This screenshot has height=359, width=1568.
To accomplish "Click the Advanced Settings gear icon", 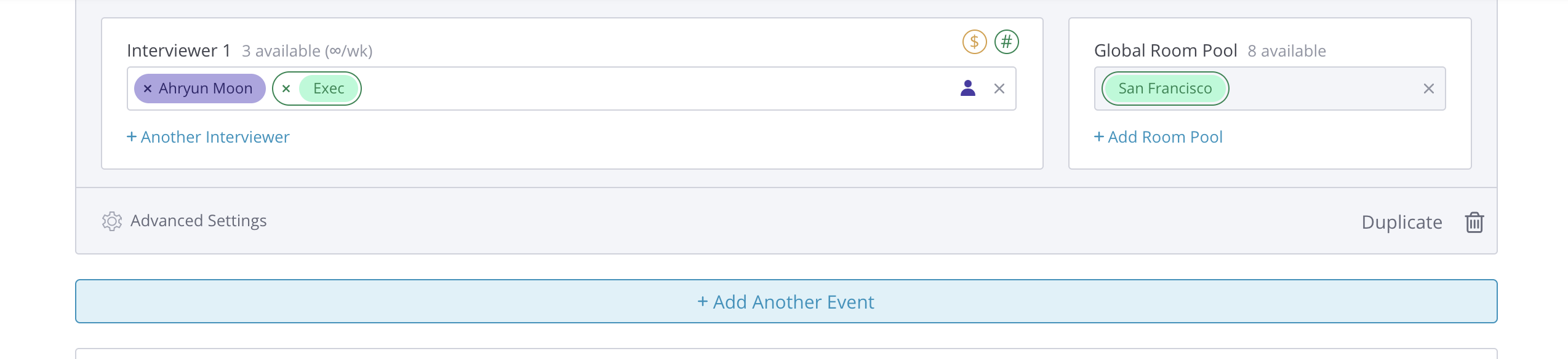I will tap(112, 221).
